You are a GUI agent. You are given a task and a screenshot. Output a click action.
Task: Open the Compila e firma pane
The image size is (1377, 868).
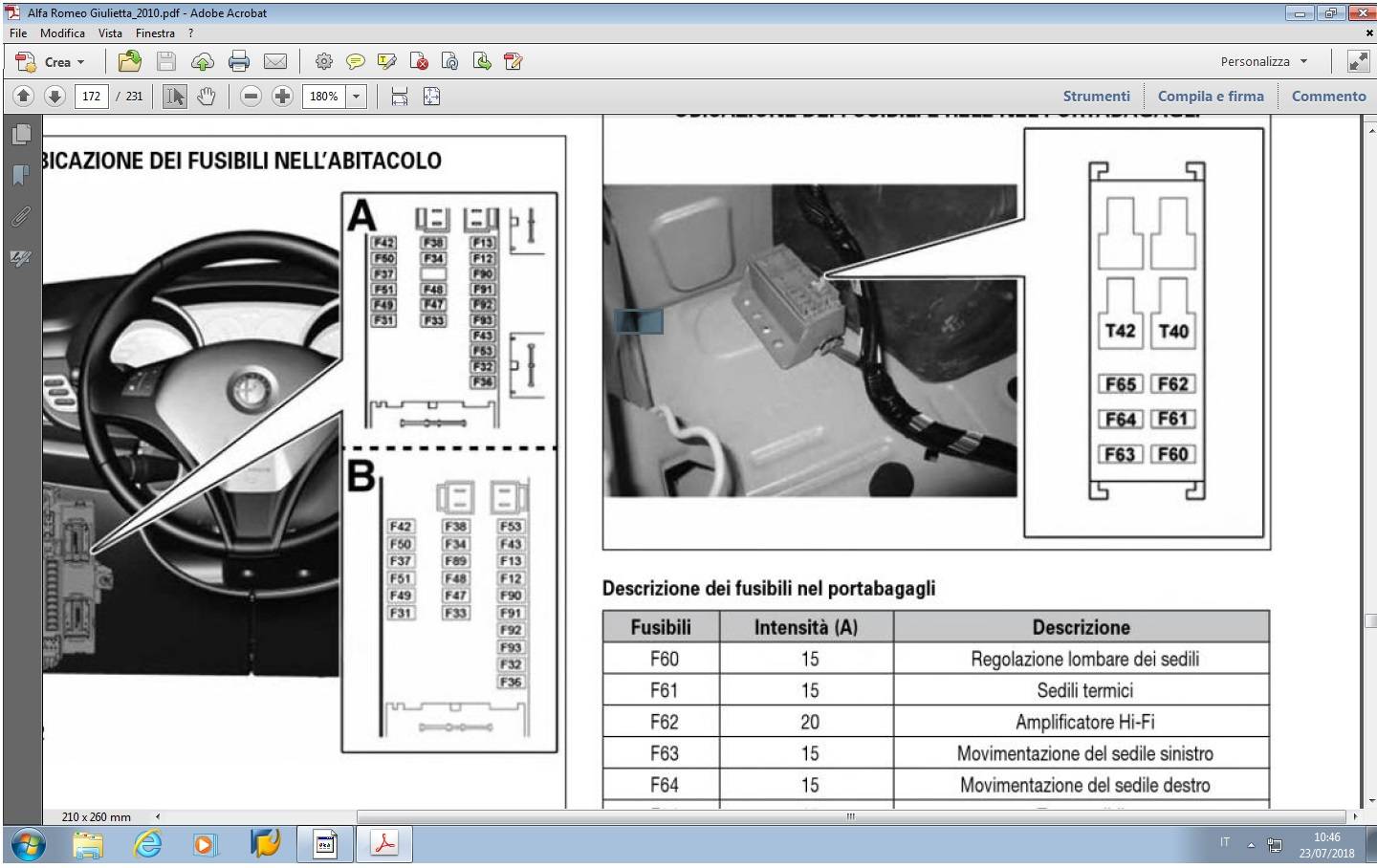point(1211,97)
